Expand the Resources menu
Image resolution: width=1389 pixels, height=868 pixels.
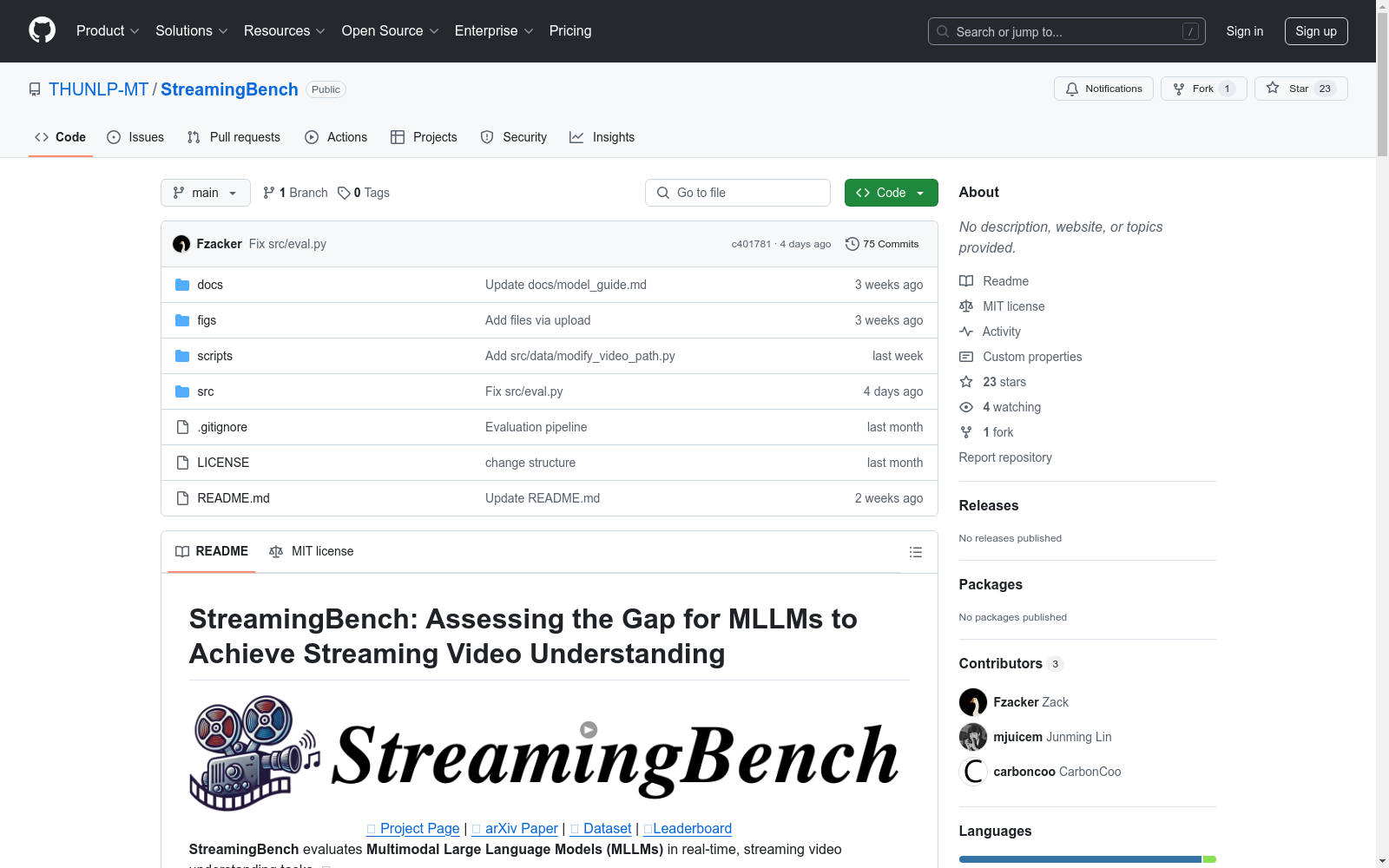[x=285, y=31]
